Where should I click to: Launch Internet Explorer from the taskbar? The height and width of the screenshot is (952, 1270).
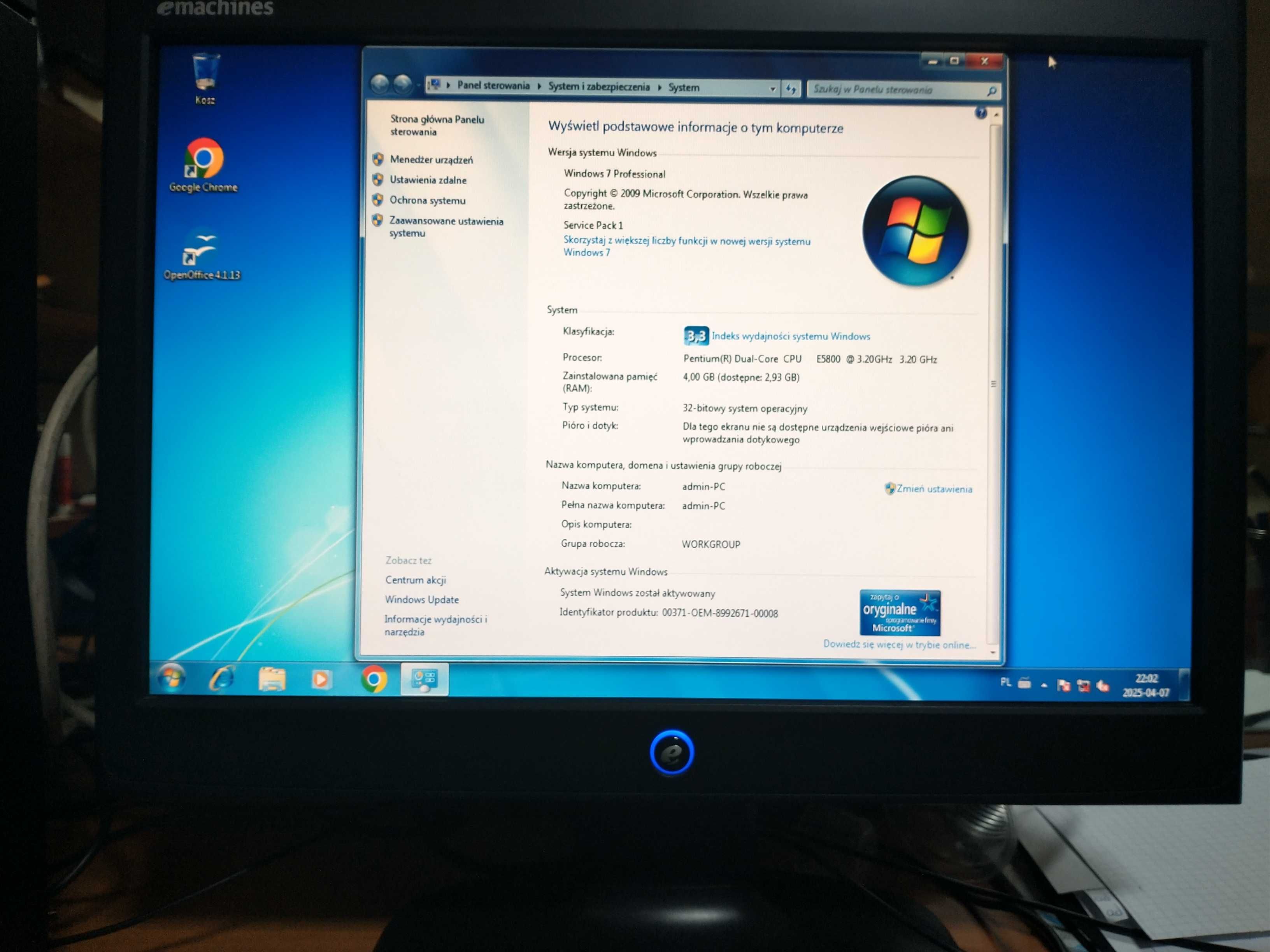(x=222, y=679)
